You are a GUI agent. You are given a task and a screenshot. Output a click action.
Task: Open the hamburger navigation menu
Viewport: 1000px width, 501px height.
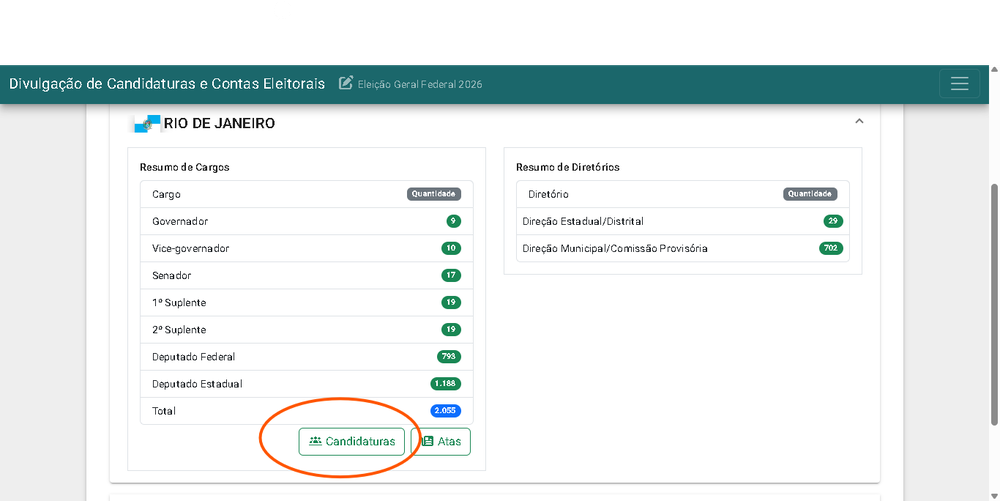click(959, 84)
